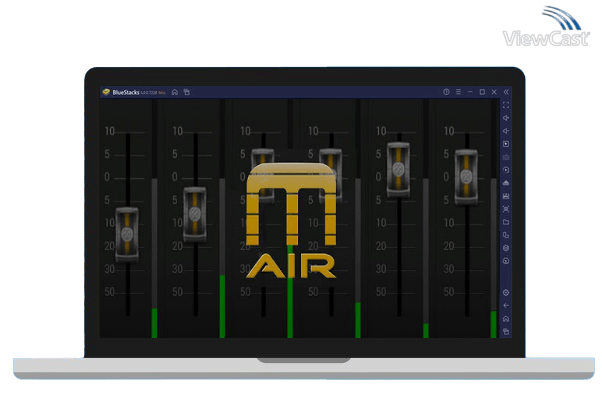
Task: Click the circular play icon in the sidebar
Action: coord(506,170)
